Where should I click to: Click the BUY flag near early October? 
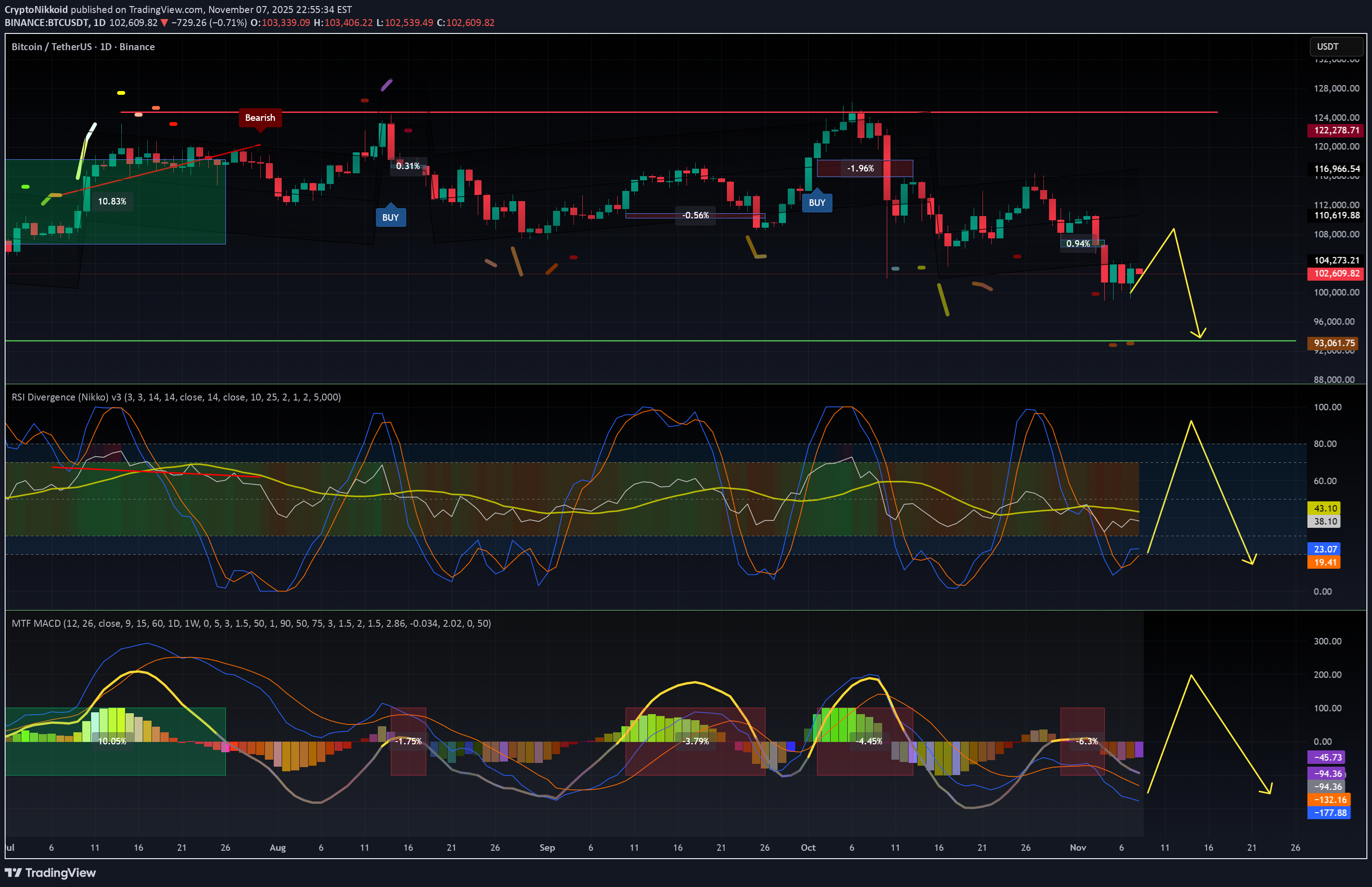pos(818,203)
